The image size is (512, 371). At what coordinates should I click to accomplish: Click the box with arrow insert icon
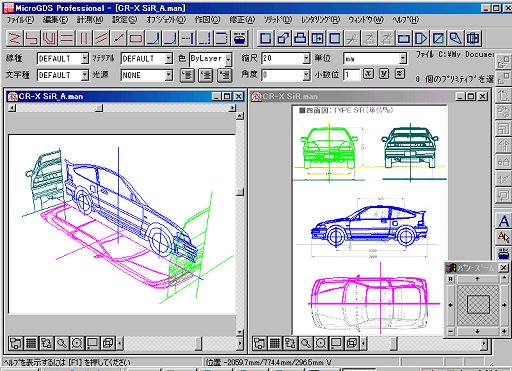point(317,38)
